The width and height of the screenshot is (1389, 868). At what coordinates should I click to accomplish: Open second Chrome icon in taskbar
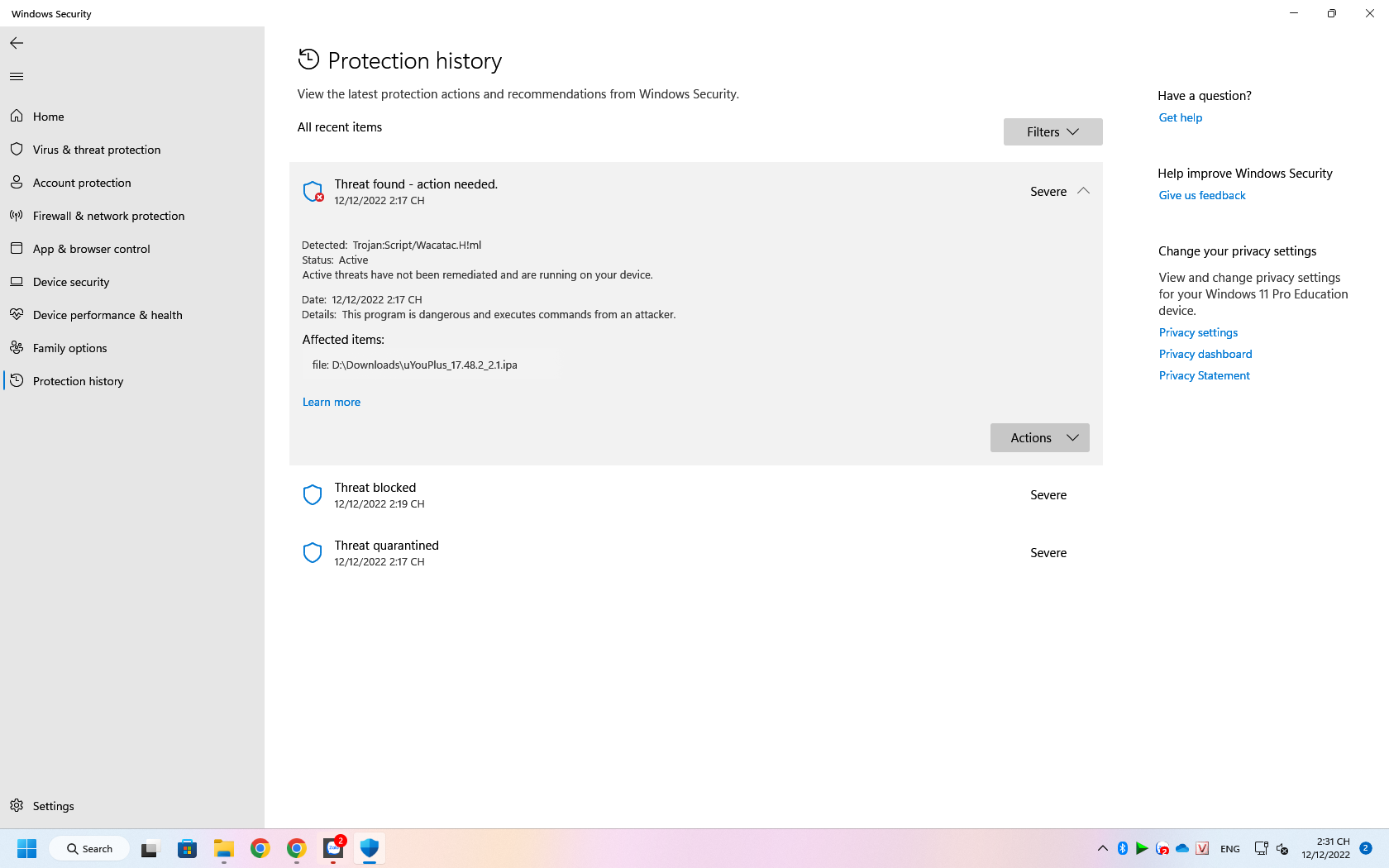[x=297, y=848]
